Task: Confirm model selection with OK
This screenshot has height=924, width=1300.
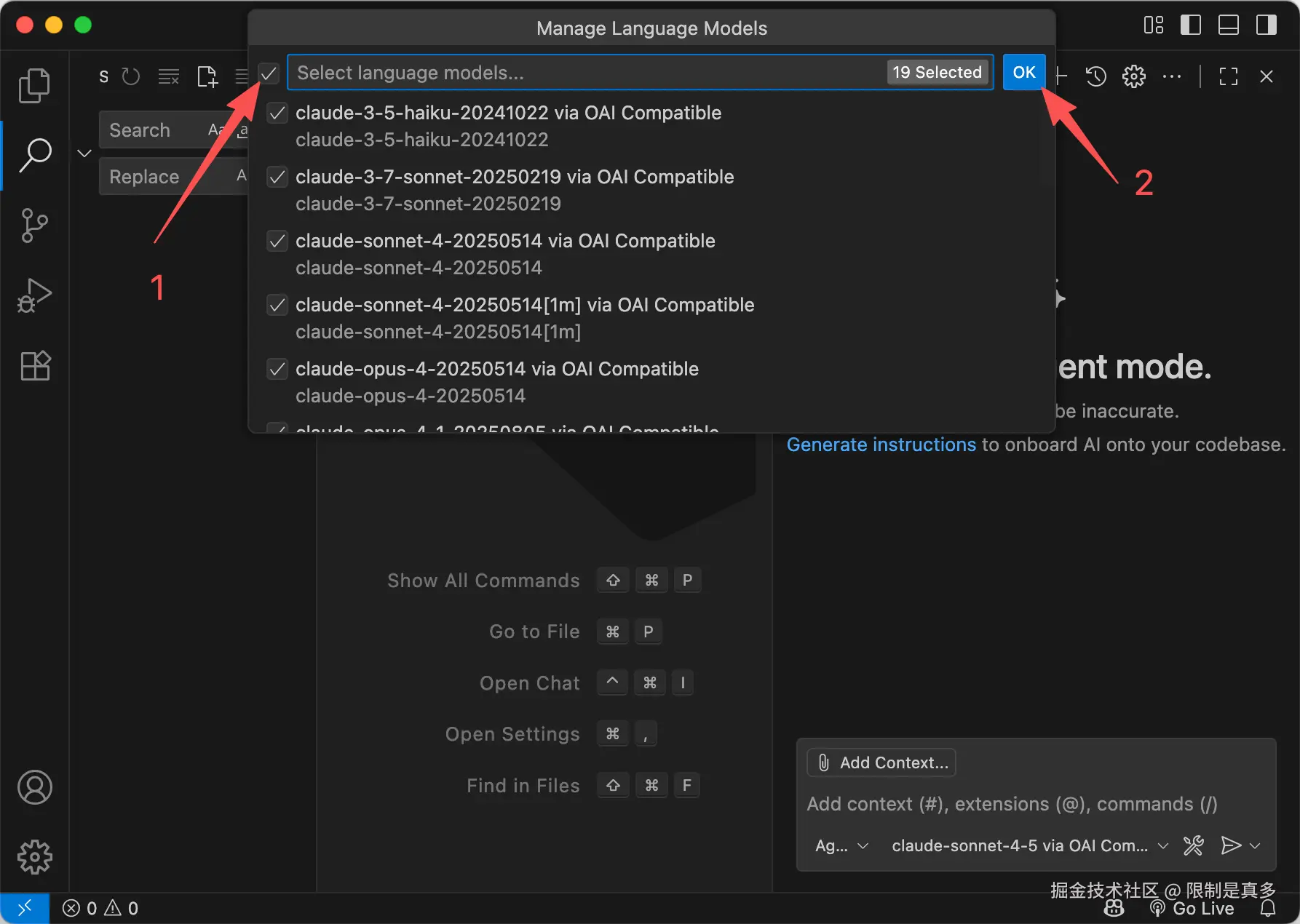Action: 1024,72
